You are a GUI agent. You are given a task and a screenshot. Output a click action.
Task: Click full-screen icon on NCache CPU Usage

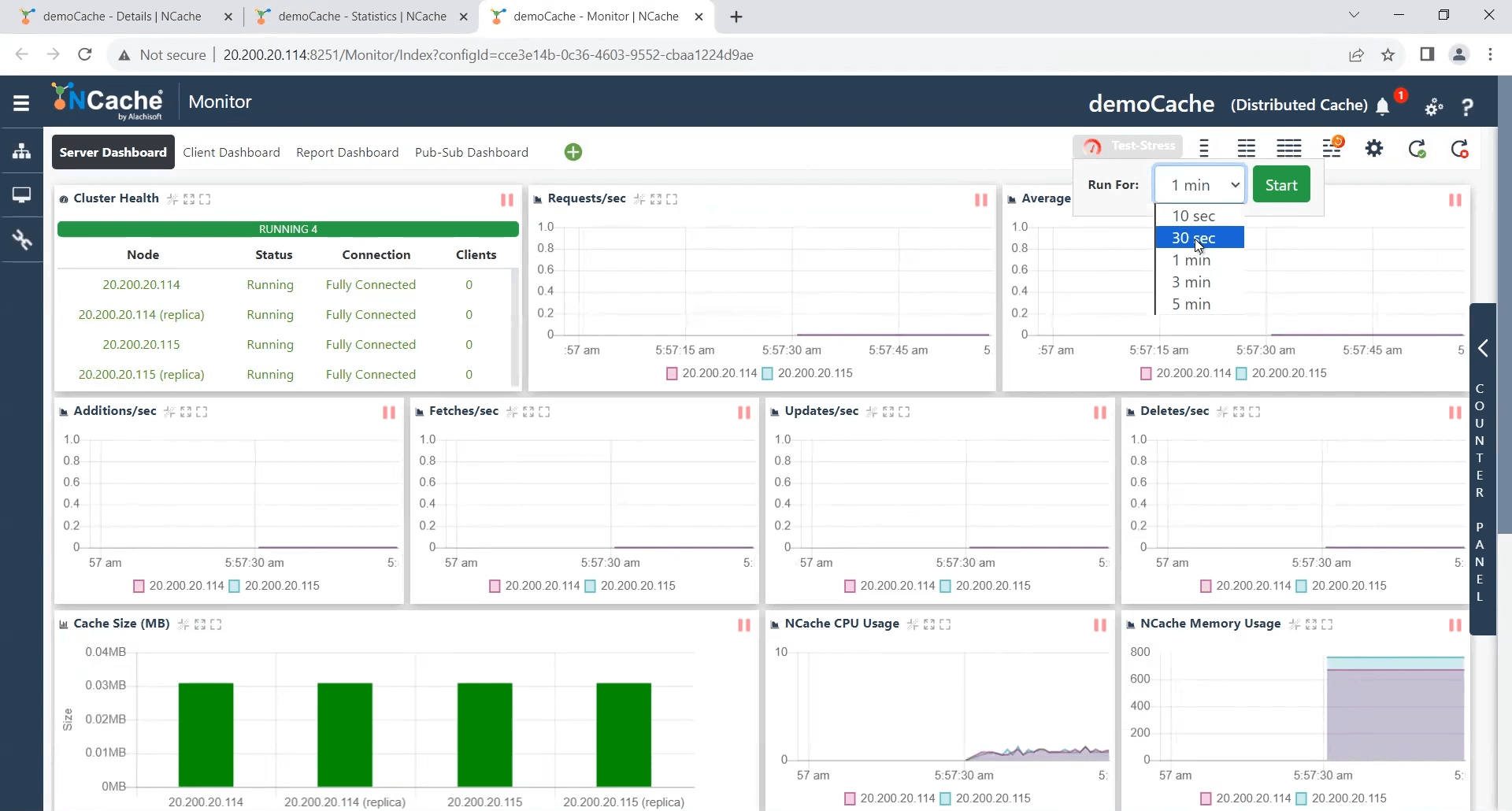point(945,624)
